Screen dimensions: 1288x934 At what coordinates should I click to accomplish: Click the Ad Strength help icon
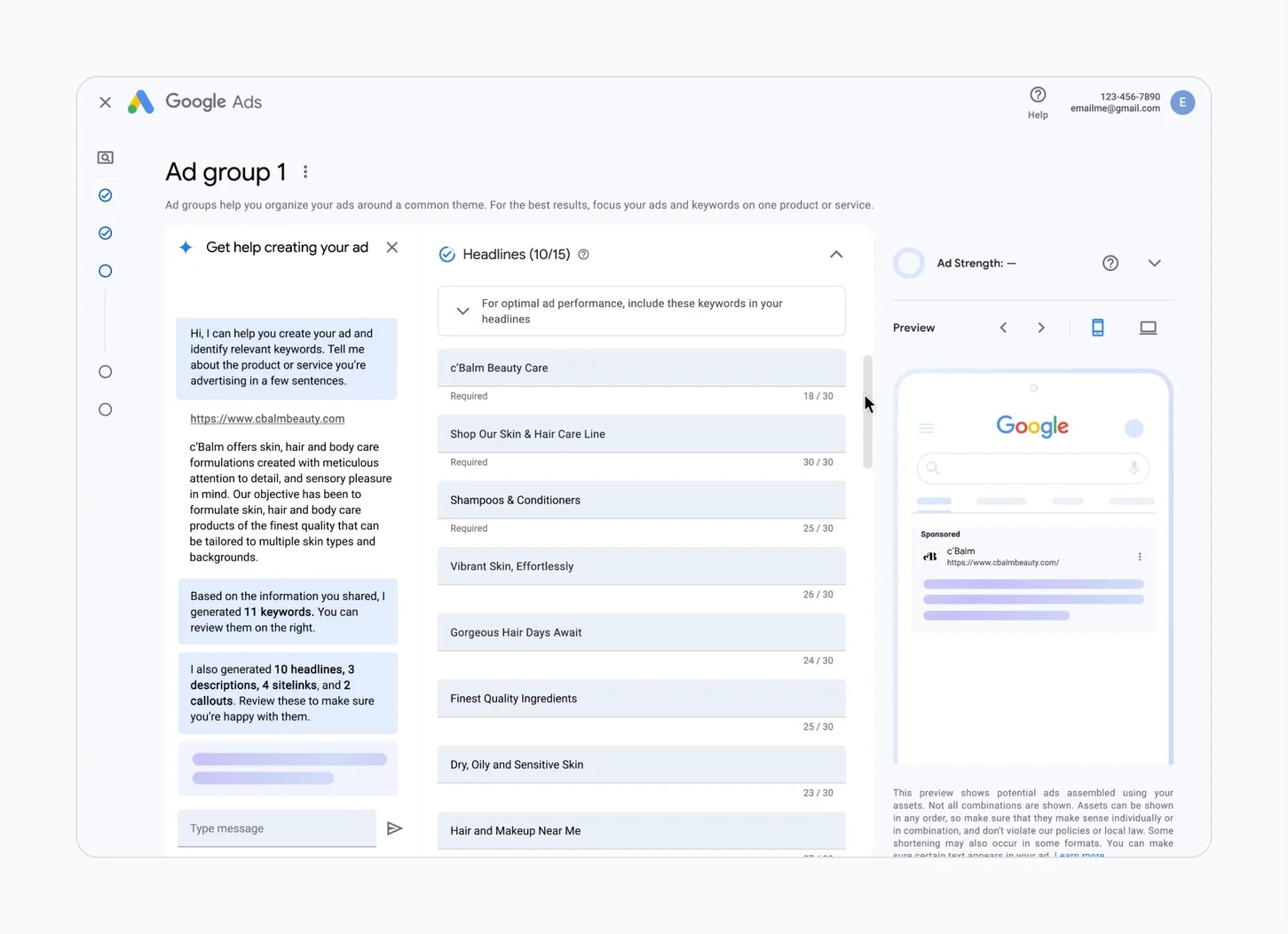point(1110,263)
